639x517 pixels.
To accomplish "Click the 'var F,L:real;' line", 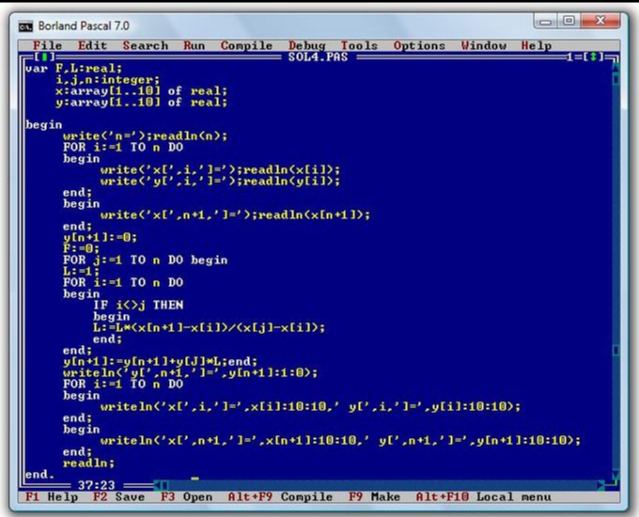I will (74, 68).
